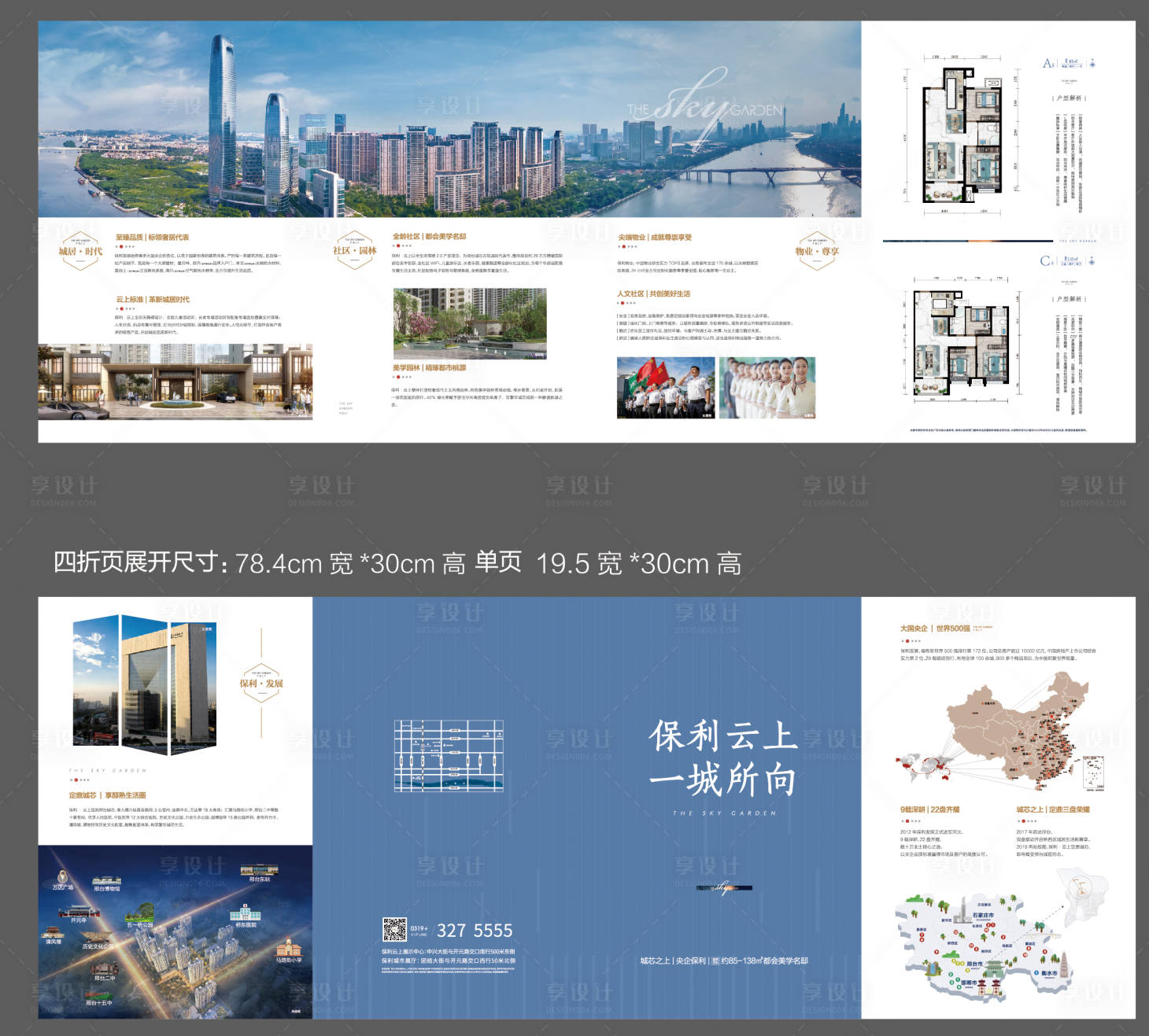This screenshot has width=1149, height=1036.
Task: Click the heading 定鼎城芯 | 享醇熟生活圈
Action: 107,795
